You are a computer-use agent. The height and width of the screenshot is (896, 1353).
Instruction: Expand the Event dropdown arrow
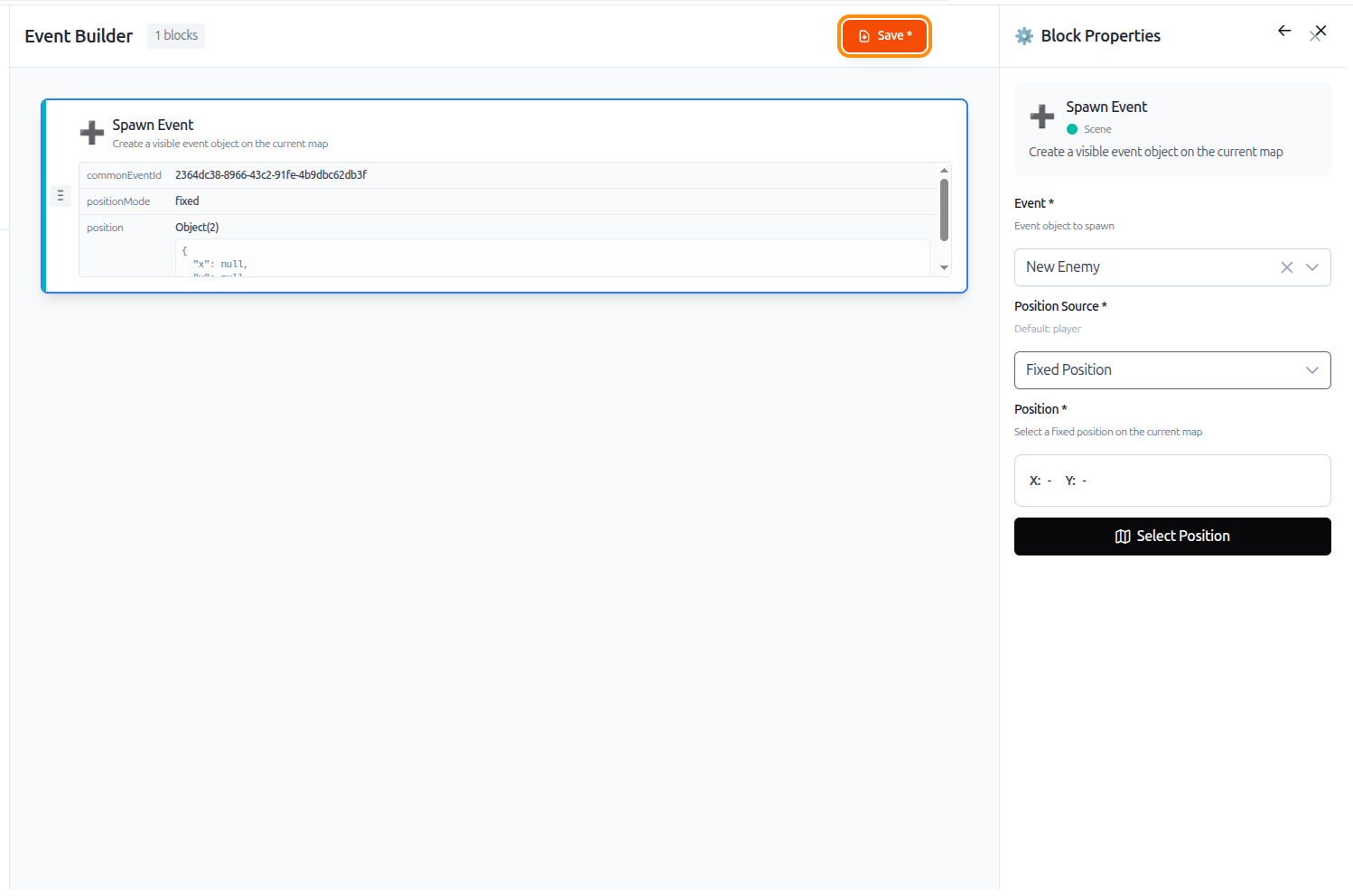(x=1312, y=267)
